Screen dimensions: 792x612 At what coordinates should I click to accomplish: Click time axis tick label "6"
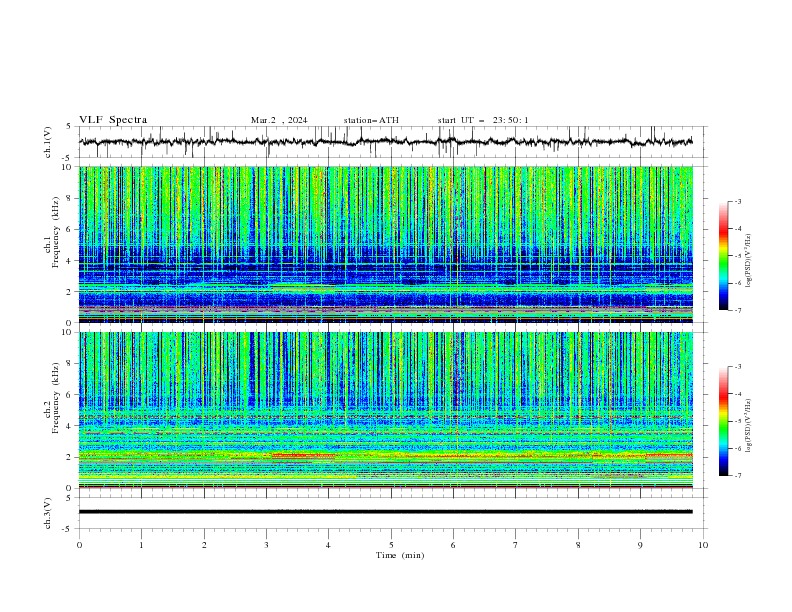coord(453,545)
